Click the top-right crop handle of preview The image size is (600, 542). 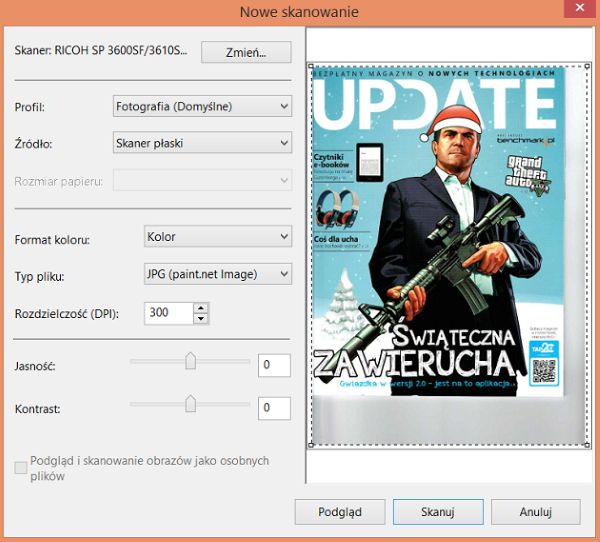(587, 66)
